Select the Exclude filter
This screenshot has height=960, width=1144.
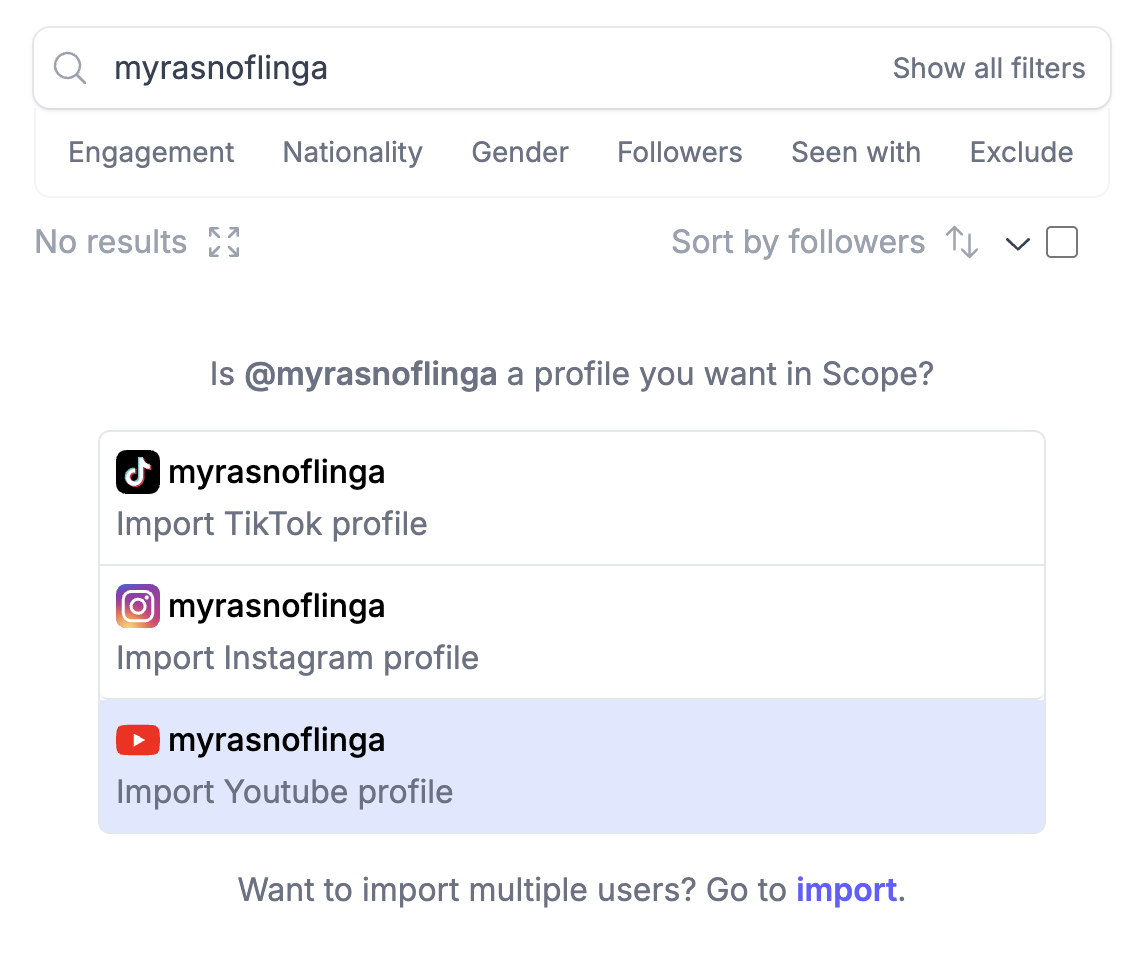(x=1021, y=152)
